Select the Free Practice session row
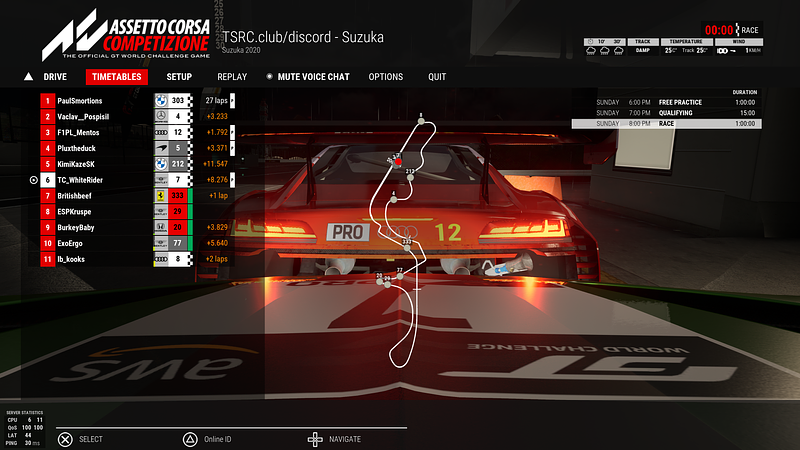Screen dimensions: 800x450 (x=666, y=102)
